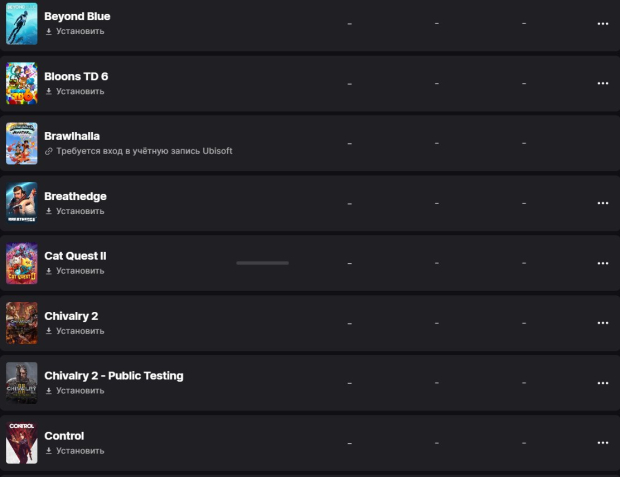Click the link icon under Brawlhalla
620x477 pixels.
coord(49,151)
